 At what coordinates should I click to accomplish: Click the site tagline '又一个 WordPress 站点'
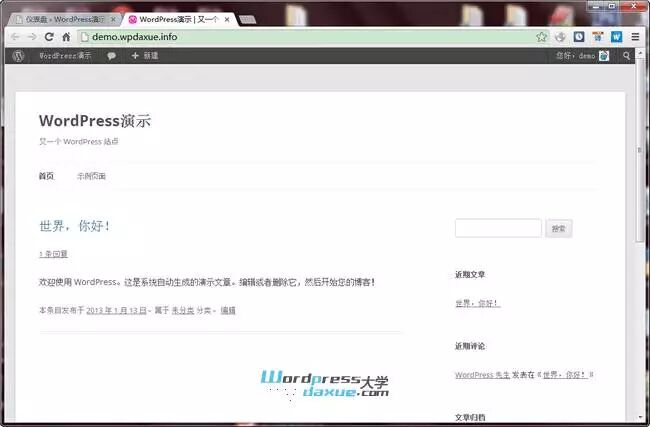click(79, 141)
